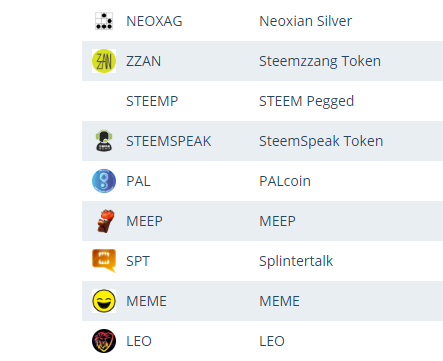Select the SPT symbol label
Viewport: 443px width, 361px height.
pos(138,261)
